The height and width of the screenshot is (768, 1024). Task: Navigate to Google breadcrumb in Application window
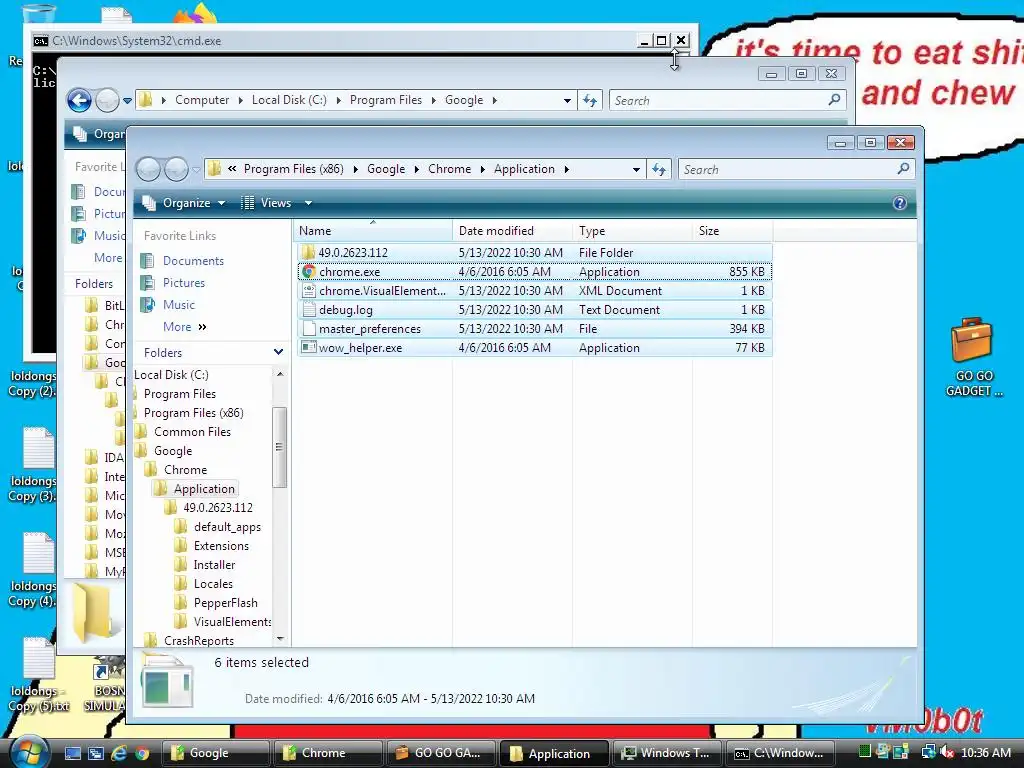pos(386,169)
